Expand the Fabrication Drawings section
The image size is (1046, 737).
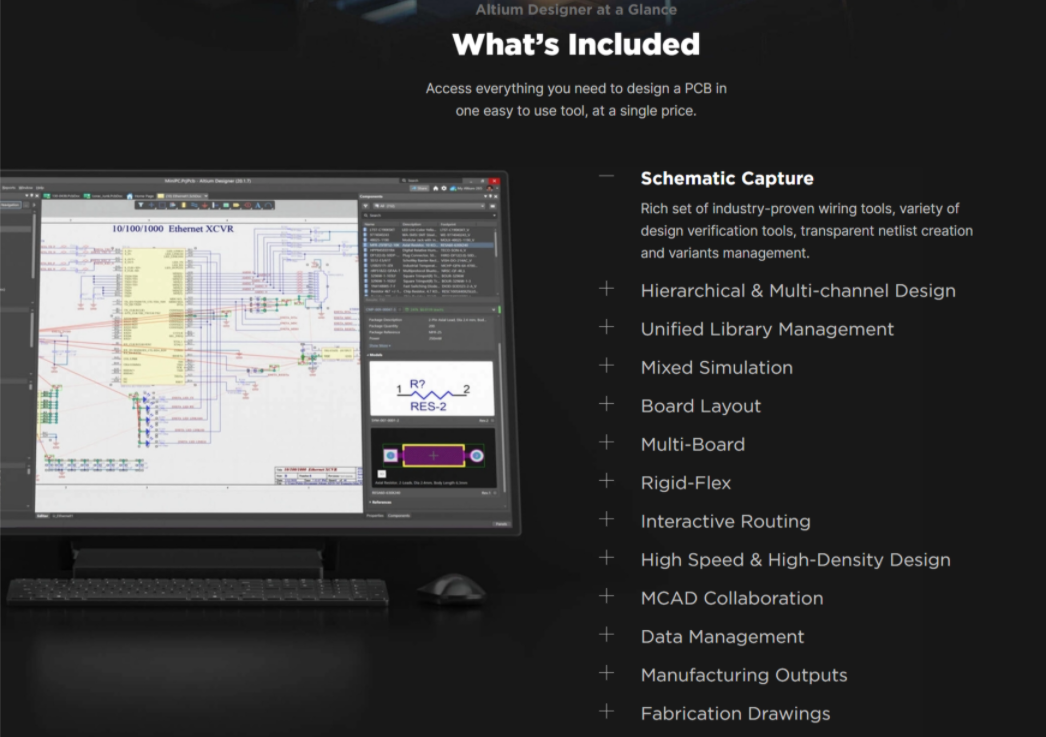606,711
